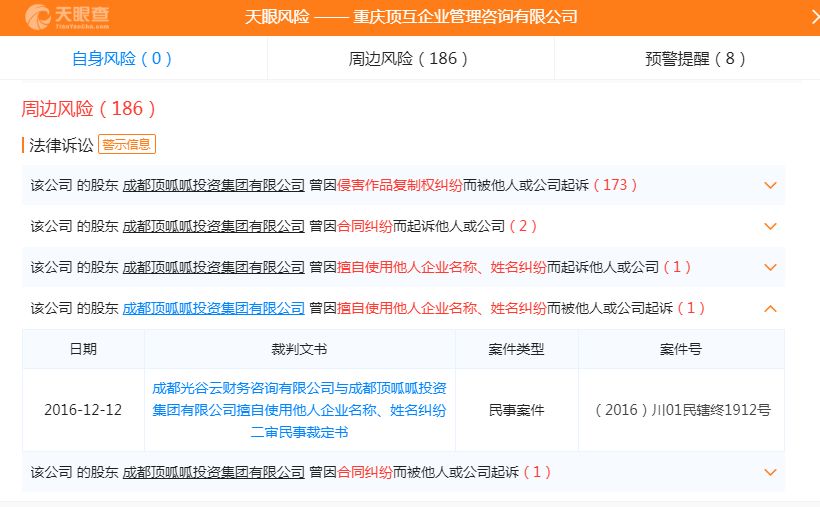Screen dimensions: 820x507
Task: Click the 天眼查 logo in header
Action: tap(67, 17)
